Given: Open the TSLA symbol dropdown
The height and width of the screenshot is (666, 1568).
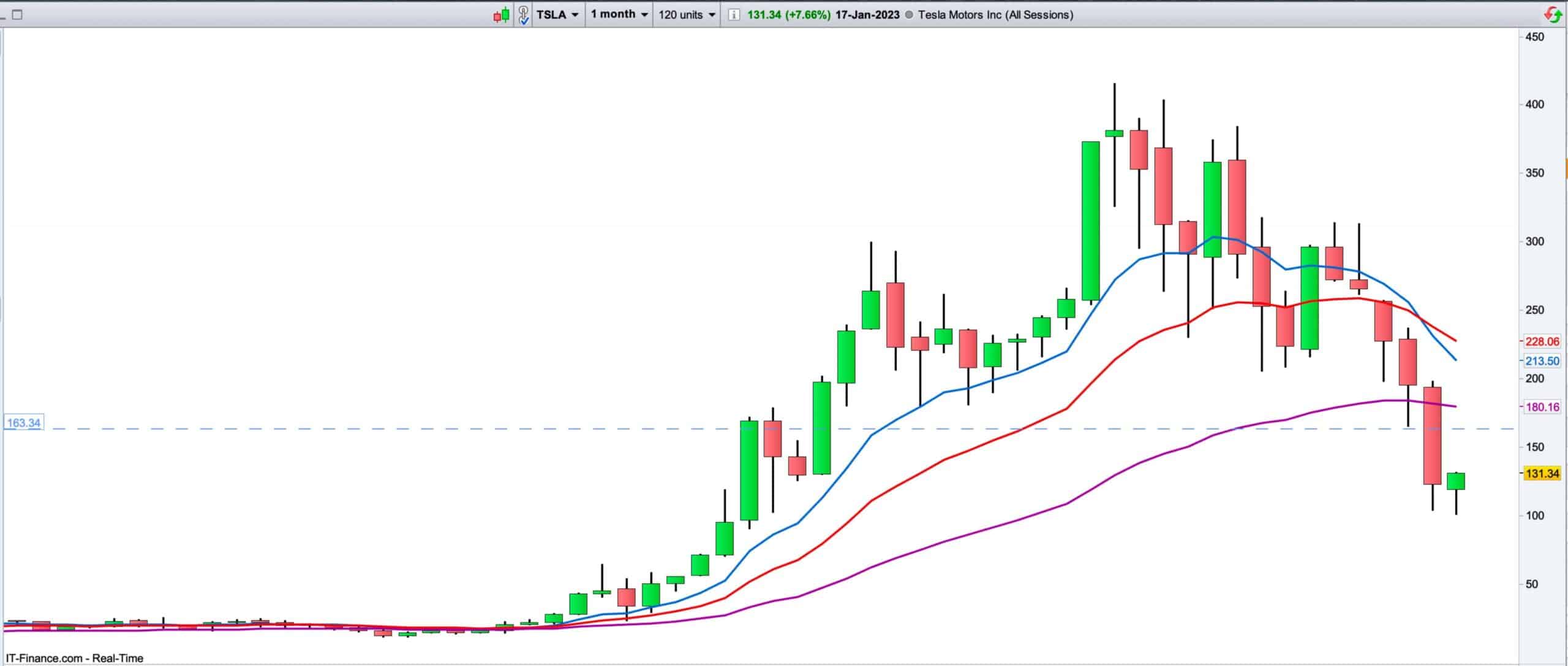Looking at the screenshot, I should tap(557, 15).
